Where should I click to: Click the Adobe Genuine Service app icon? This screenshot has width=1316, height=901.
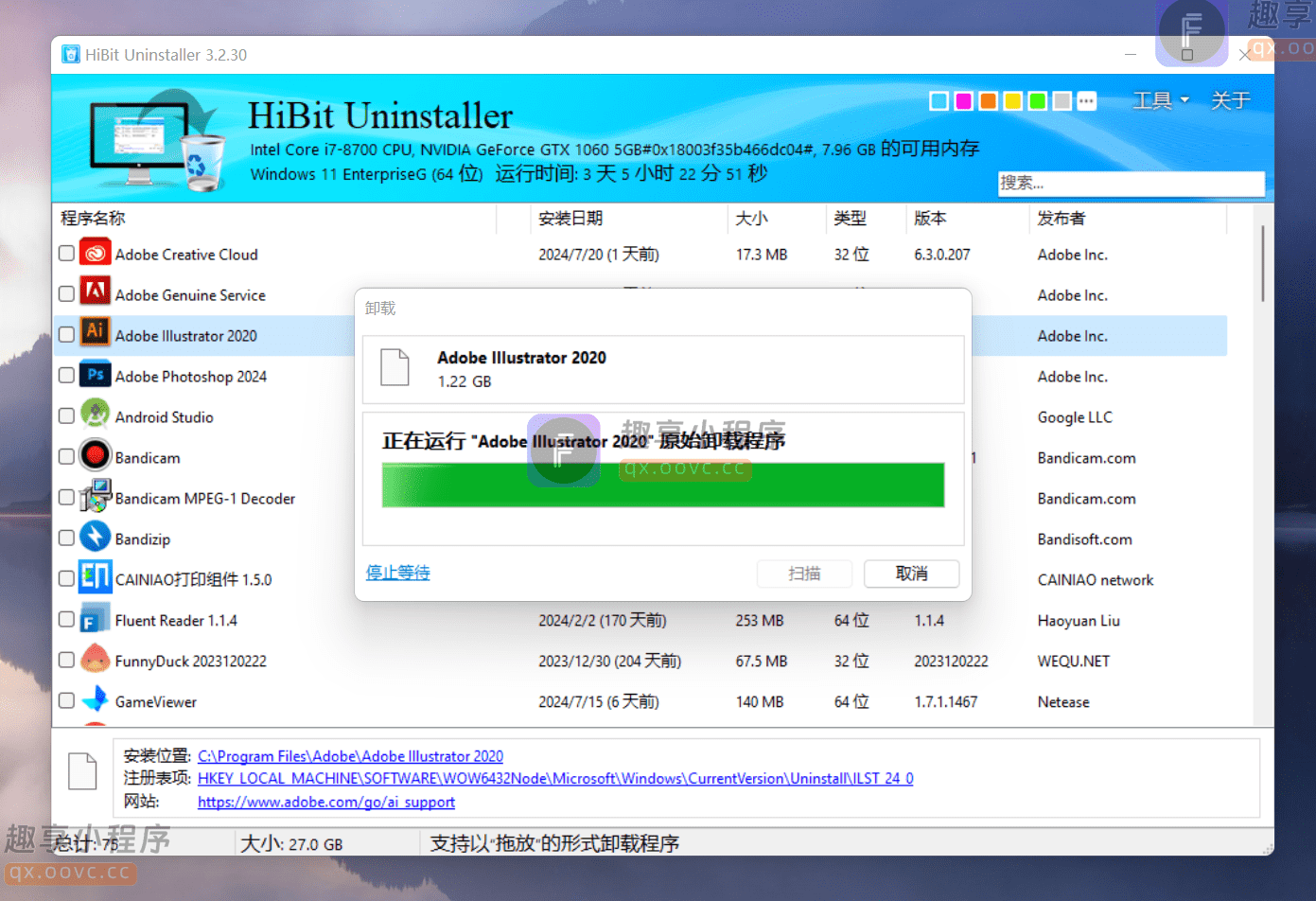96,291
